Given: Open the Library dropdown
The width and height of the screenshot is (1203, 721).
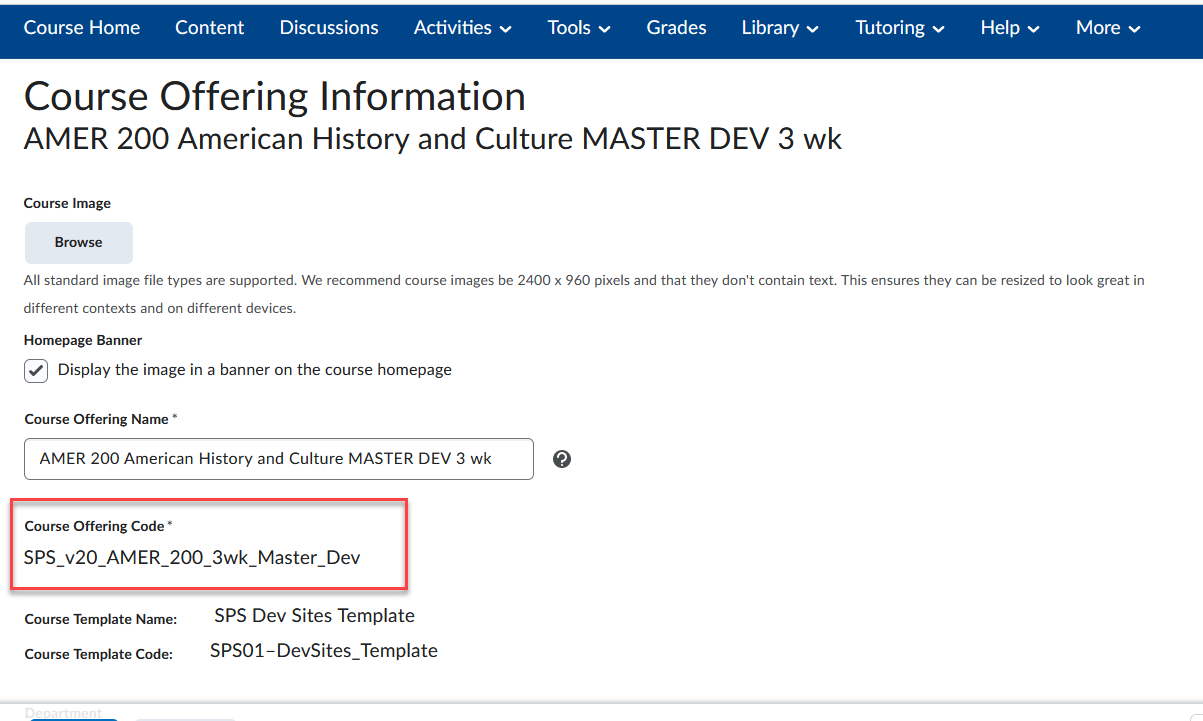Looking at the screenshot, I should coord(779,28).
